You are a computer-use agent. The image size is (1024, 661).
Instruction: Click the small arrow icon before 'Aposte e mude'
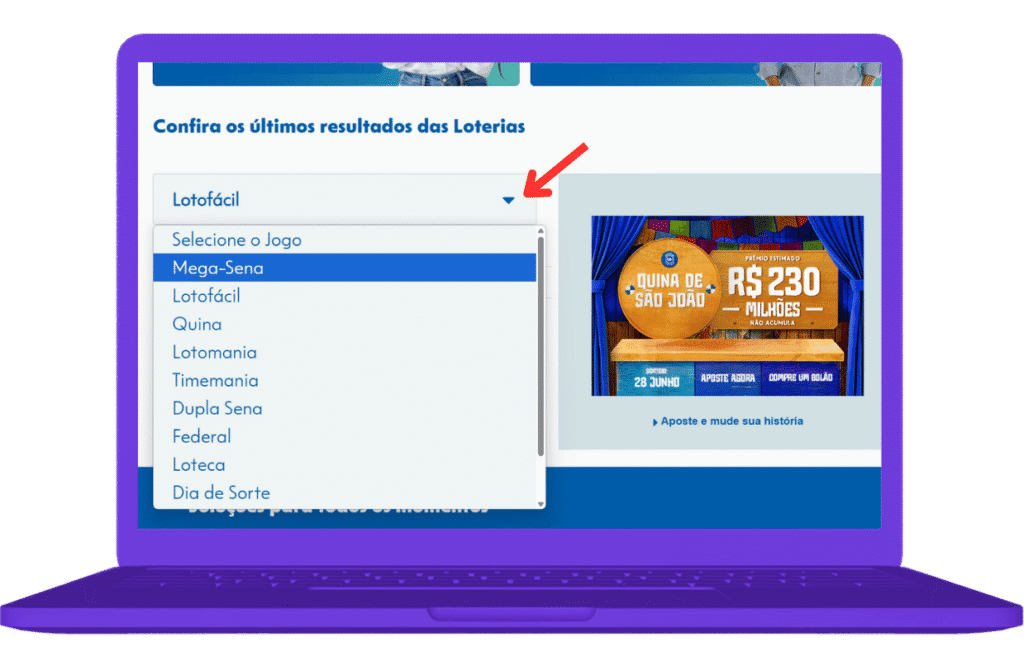pyautogui.click(x=655, y=423)
